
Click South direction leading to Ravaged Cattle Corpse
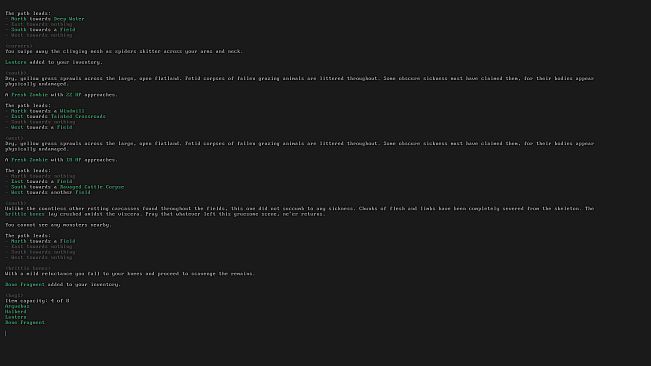(x=18, y=187)
